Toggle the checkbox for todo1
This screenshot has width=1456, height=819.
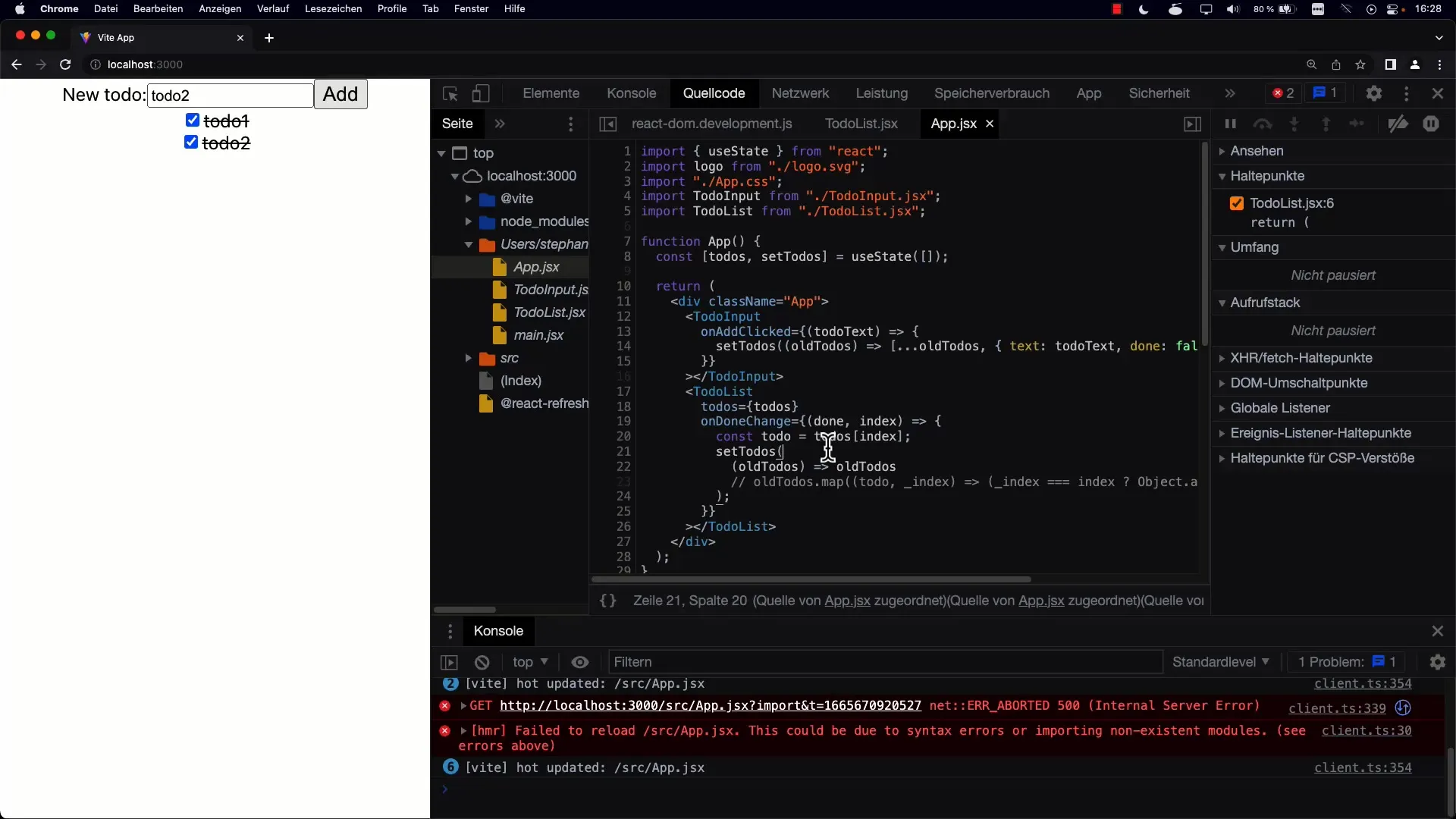(192, 120)
